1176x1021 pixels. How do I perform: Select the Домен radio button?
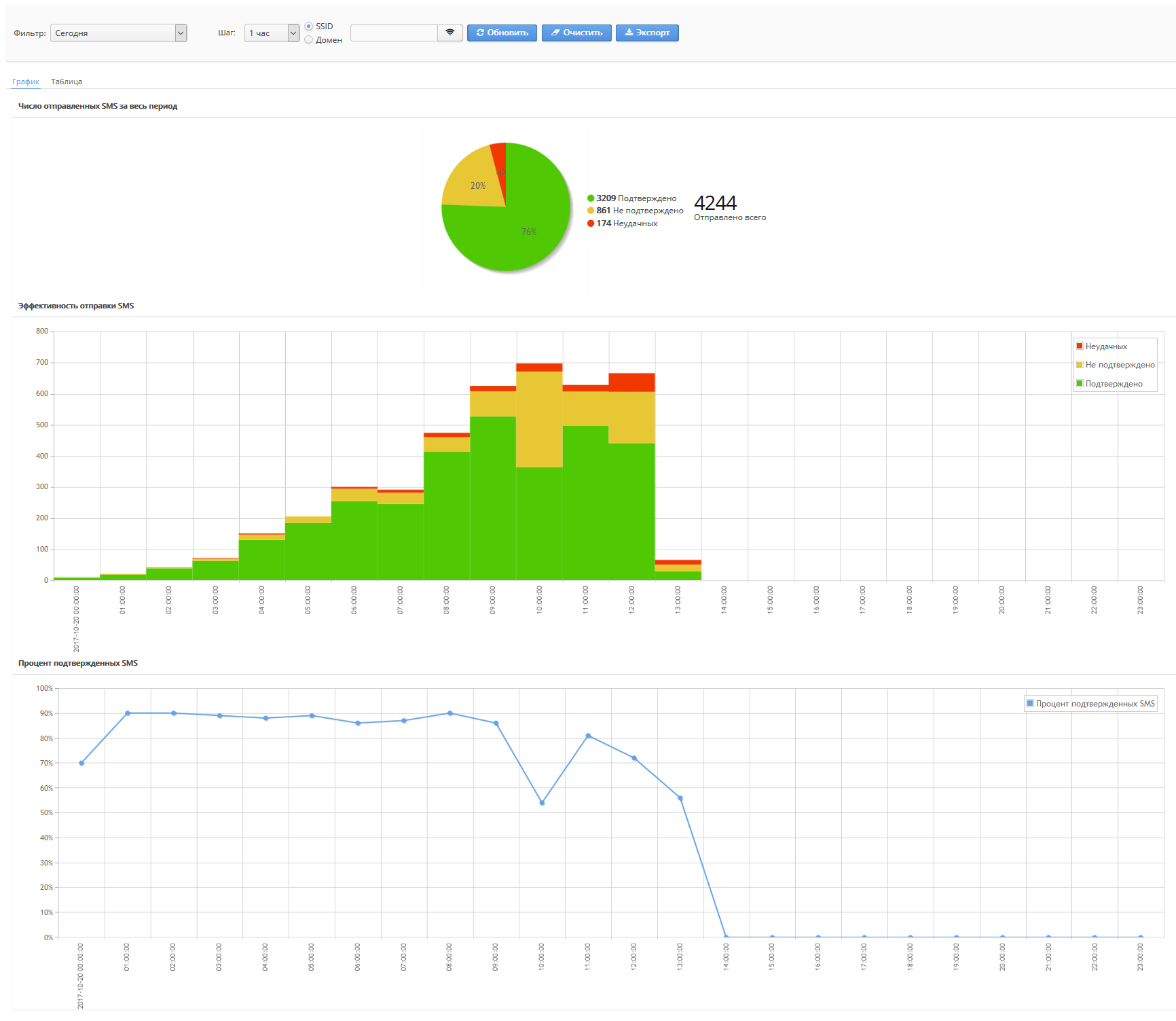(309, 40)
